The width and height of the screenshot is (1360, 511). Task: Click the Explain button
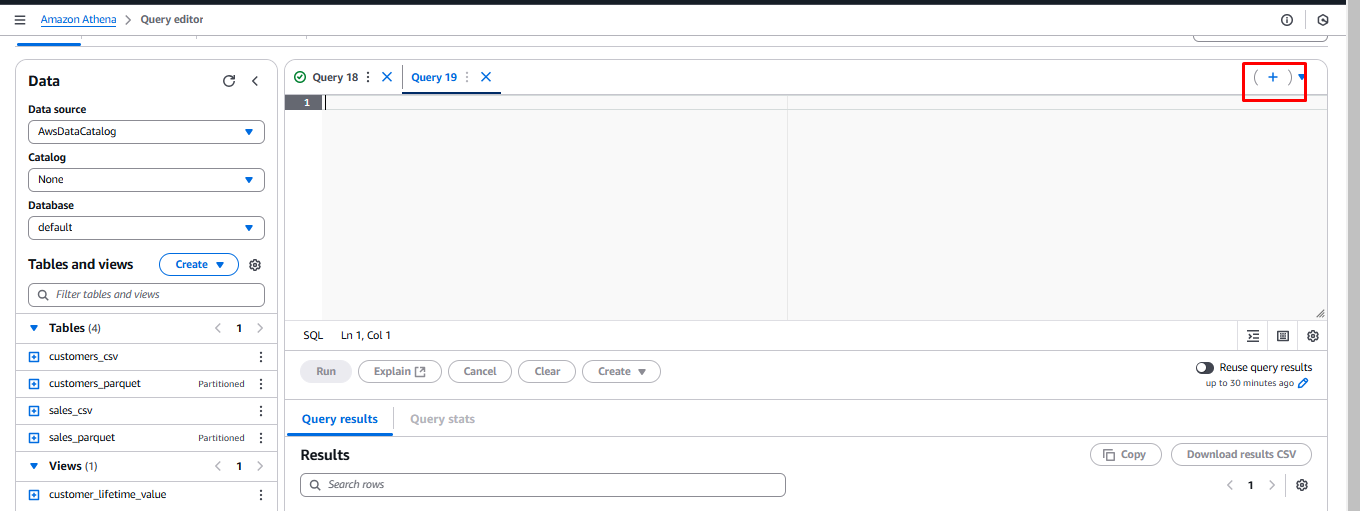click(x=399, y=371)
